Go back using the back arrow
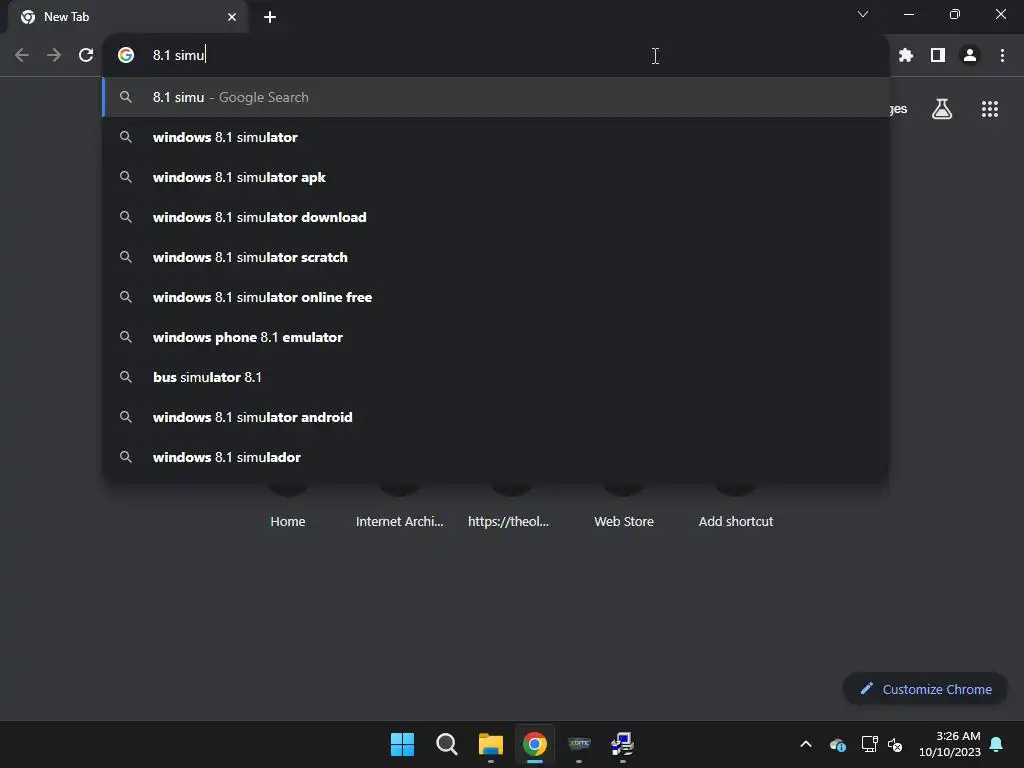The height and width of the screenshot is (768, 1024). (x=22, y=56)
